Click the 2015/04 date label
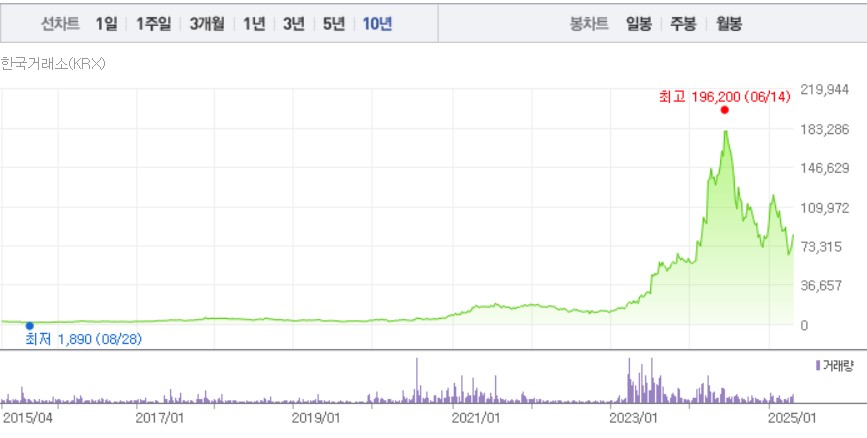The height and width of the screenshot is (438, 867). [26, 418]
